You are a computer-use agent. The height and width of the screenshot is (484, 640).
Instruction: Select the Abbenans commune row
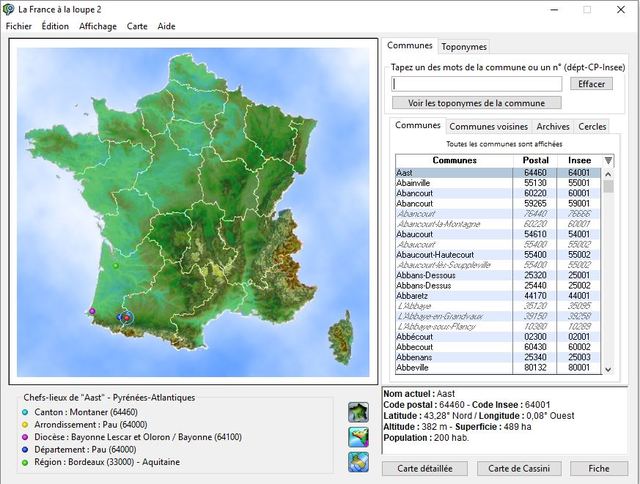498,357
